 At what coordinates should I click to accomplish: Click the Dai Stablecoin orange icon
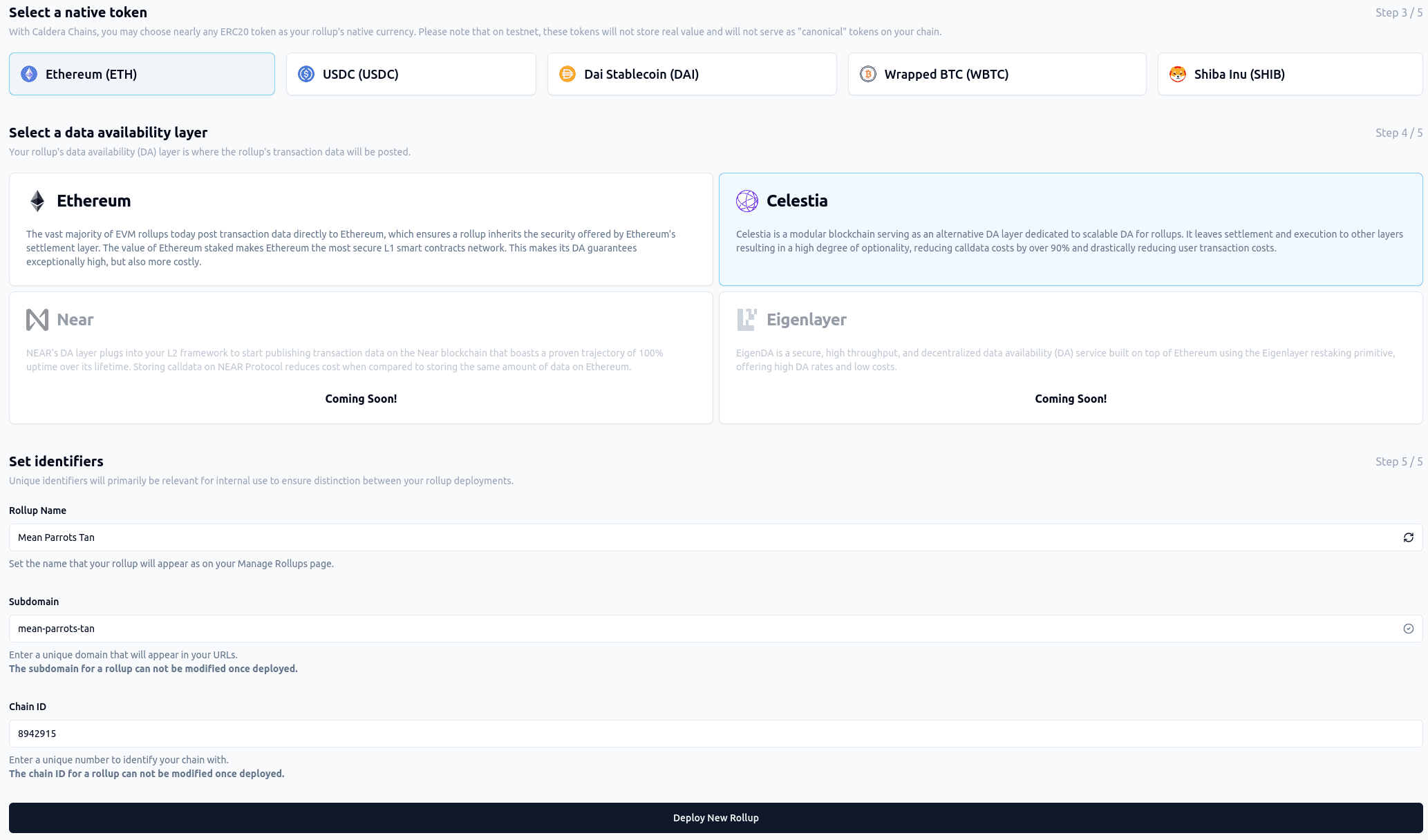pyautogui.click(x=567, y=74)
